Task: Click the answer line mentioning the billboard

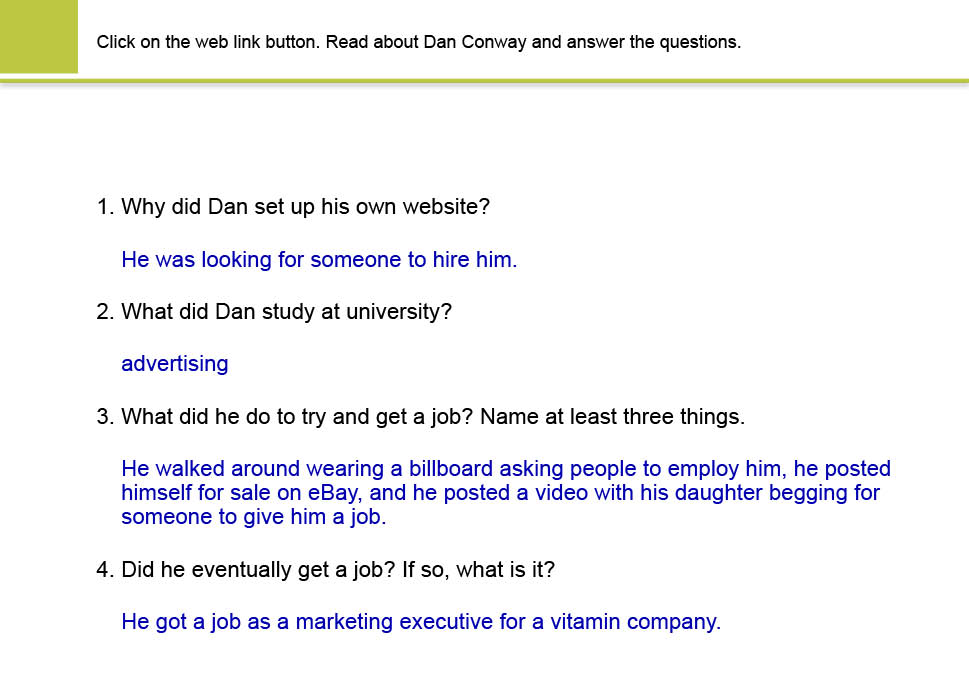Action: pos(505,469)
